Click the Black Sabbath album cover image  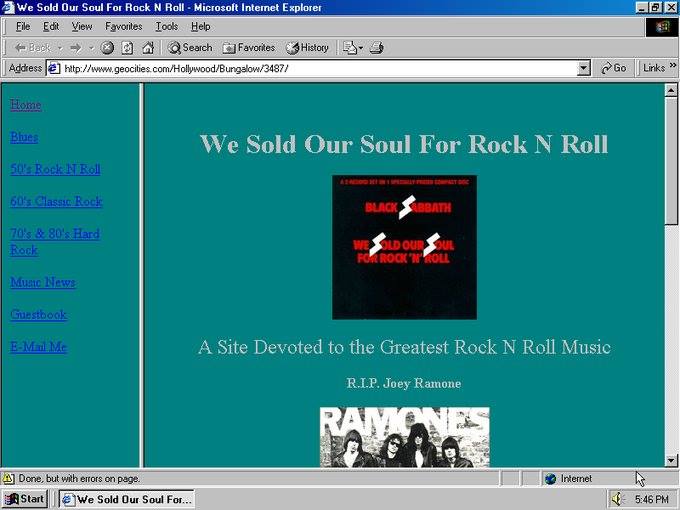click(404, 247)
